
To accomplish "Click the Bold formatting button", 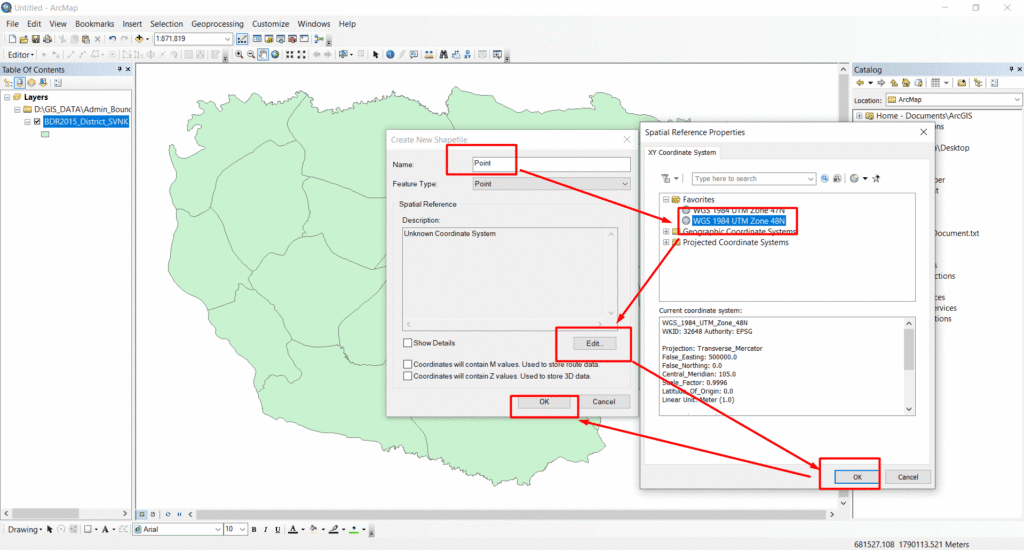I will pos(254,530).
